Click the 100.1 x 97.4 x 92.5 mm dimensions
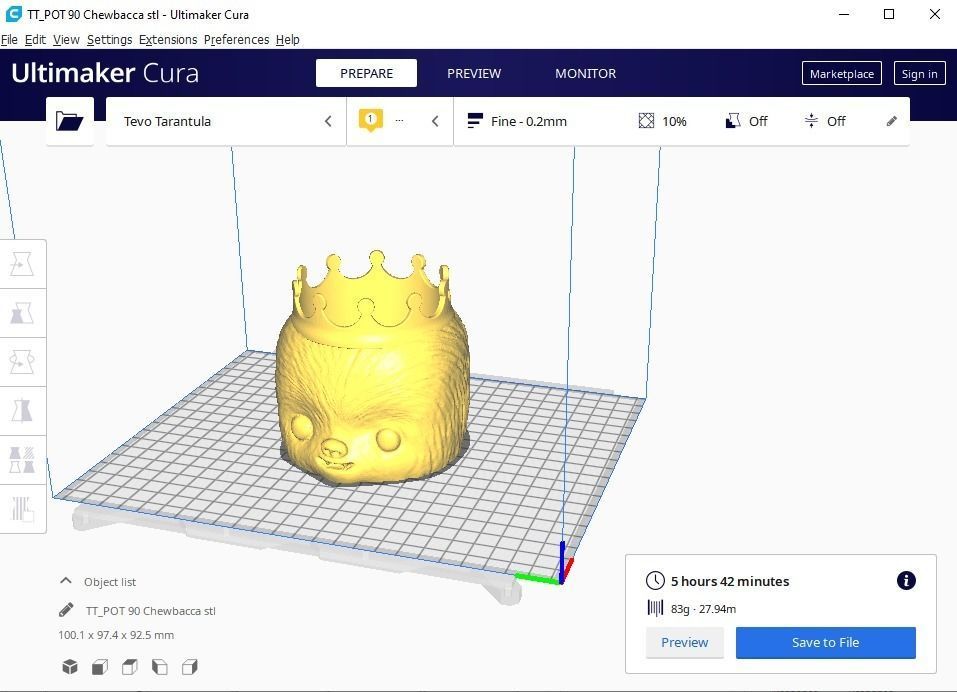957x692 pixels. coord(116,635)
